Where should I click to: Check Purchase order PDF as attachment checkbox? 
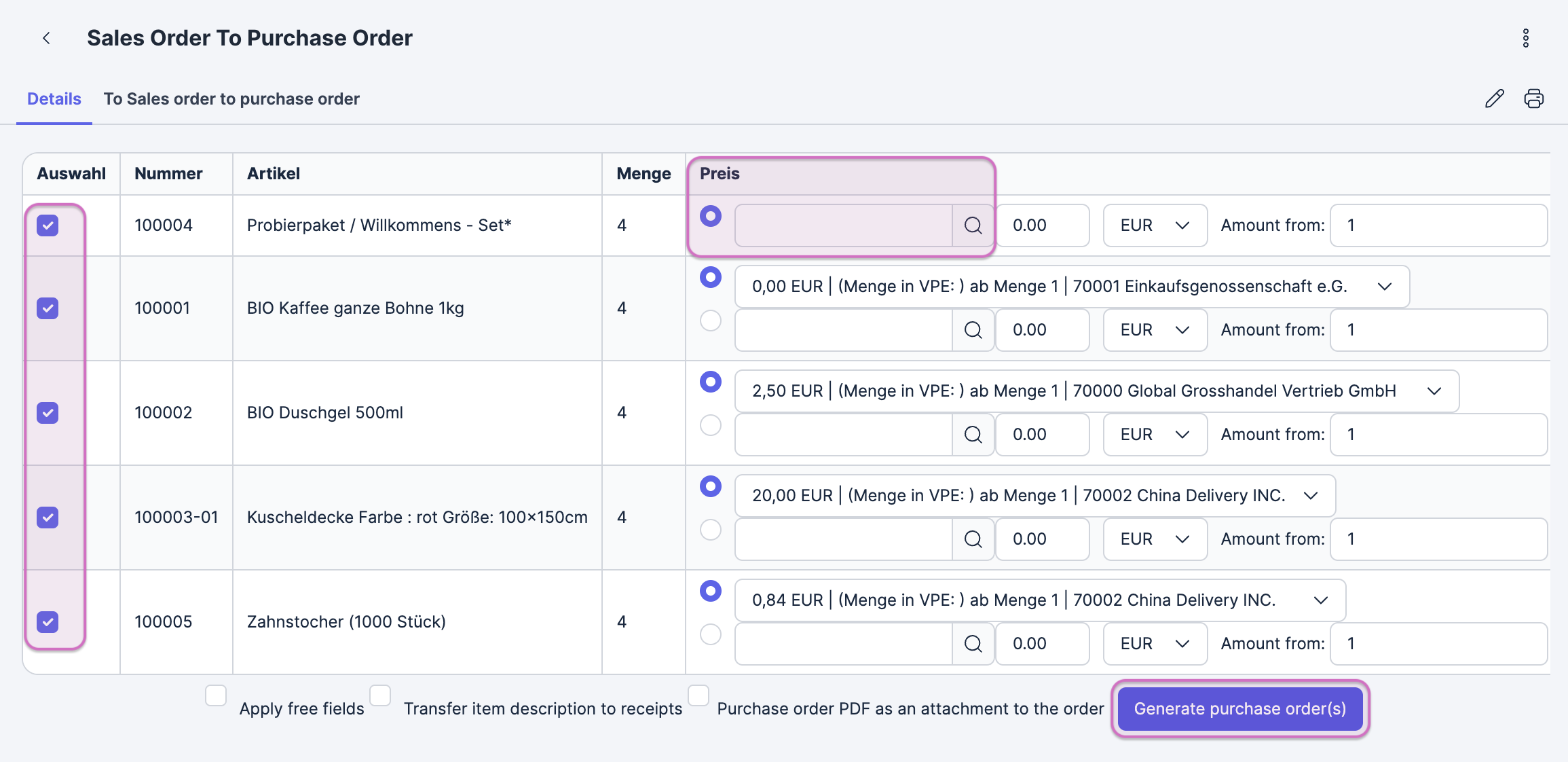click(698, 695)
